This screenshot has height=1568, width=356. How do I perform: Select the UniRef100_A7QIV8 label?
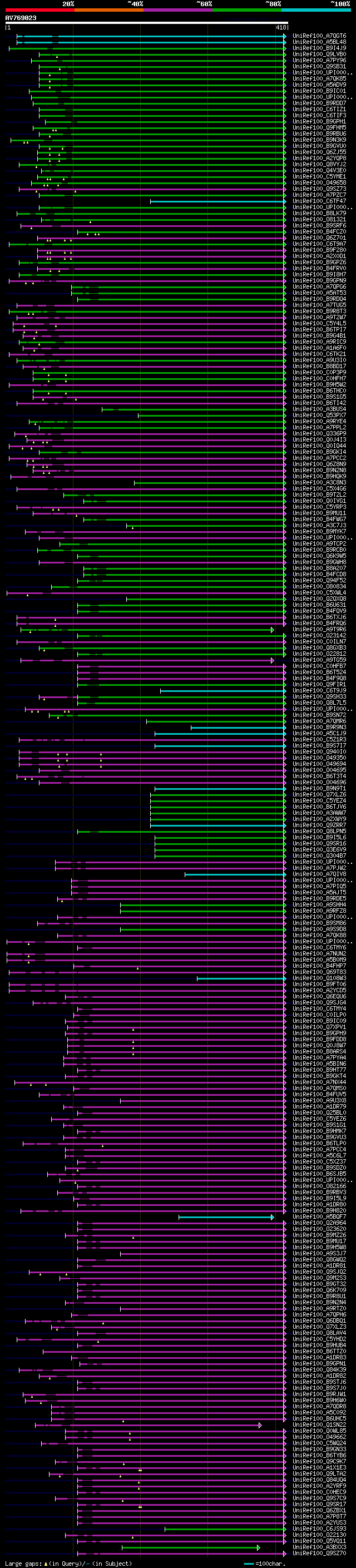pyautogui.click(x=319, y=875)
